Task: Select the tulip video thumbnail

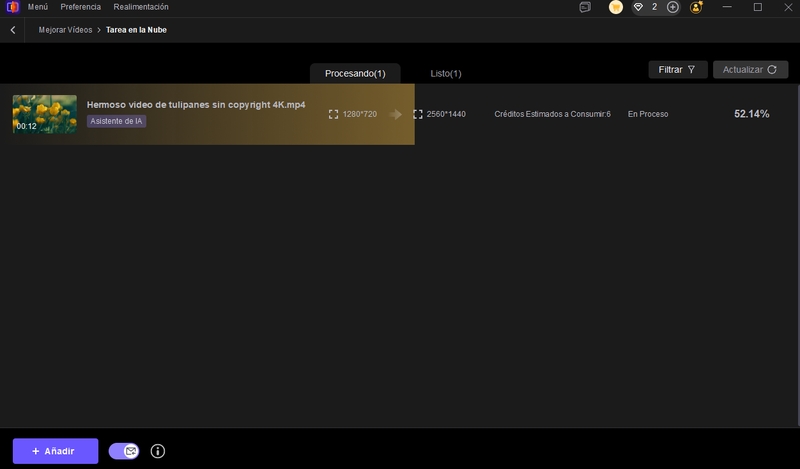Action: pos(44,114)
